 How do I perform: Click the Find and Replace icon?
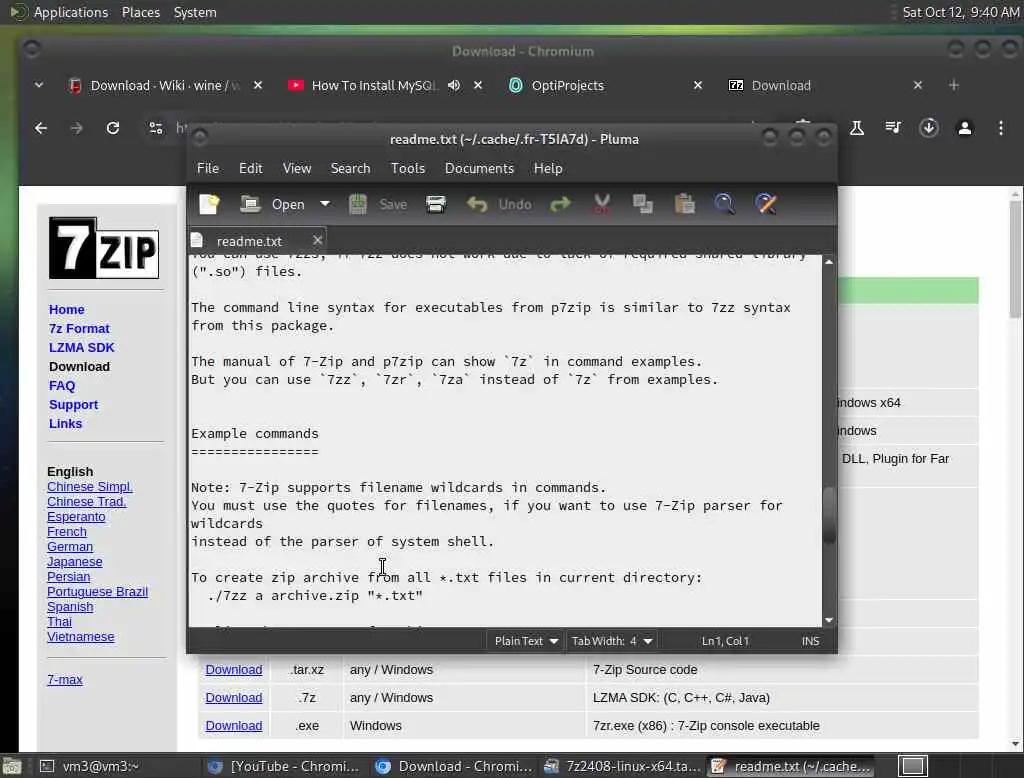tap(766, 204)
